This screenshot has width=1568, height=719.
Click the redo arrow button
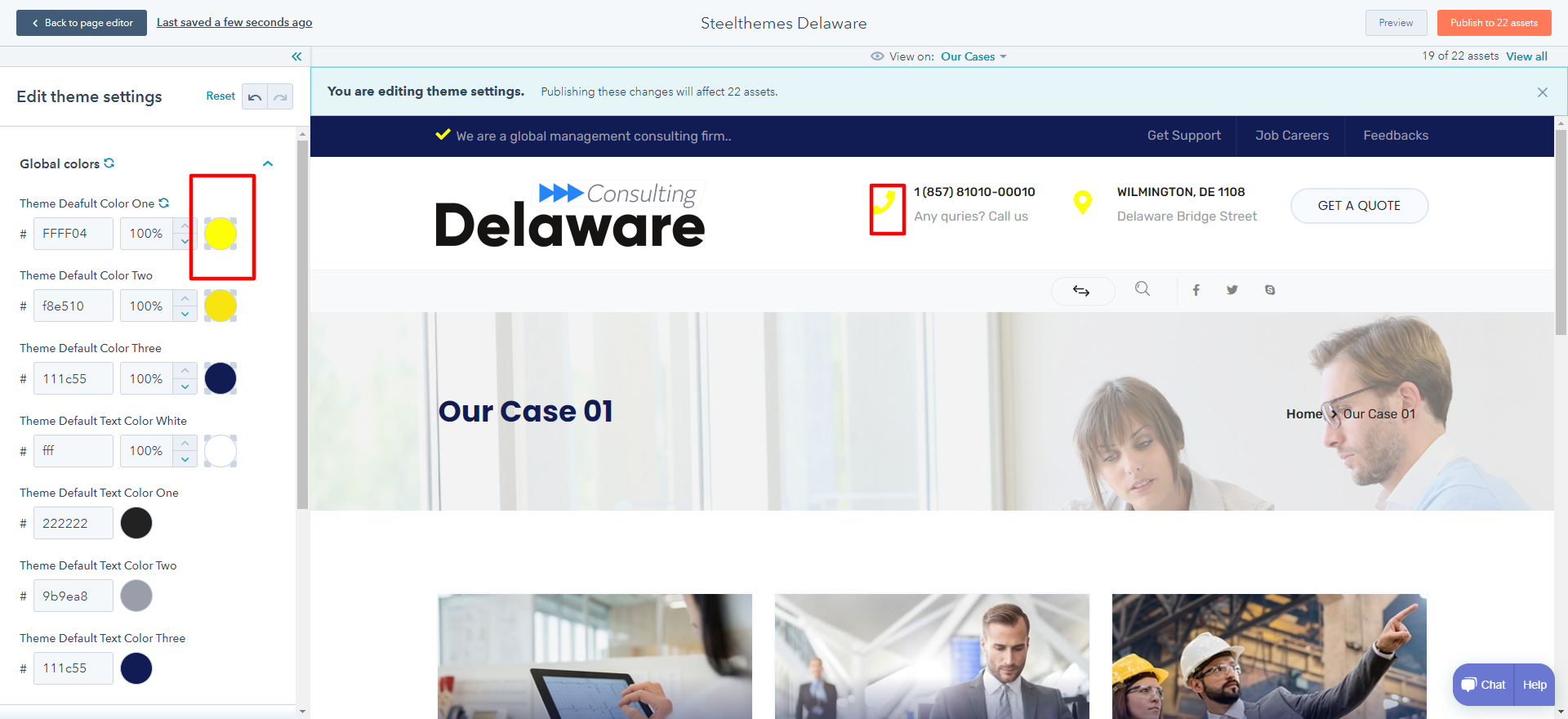pyautogui.click(x=280, y=96)
